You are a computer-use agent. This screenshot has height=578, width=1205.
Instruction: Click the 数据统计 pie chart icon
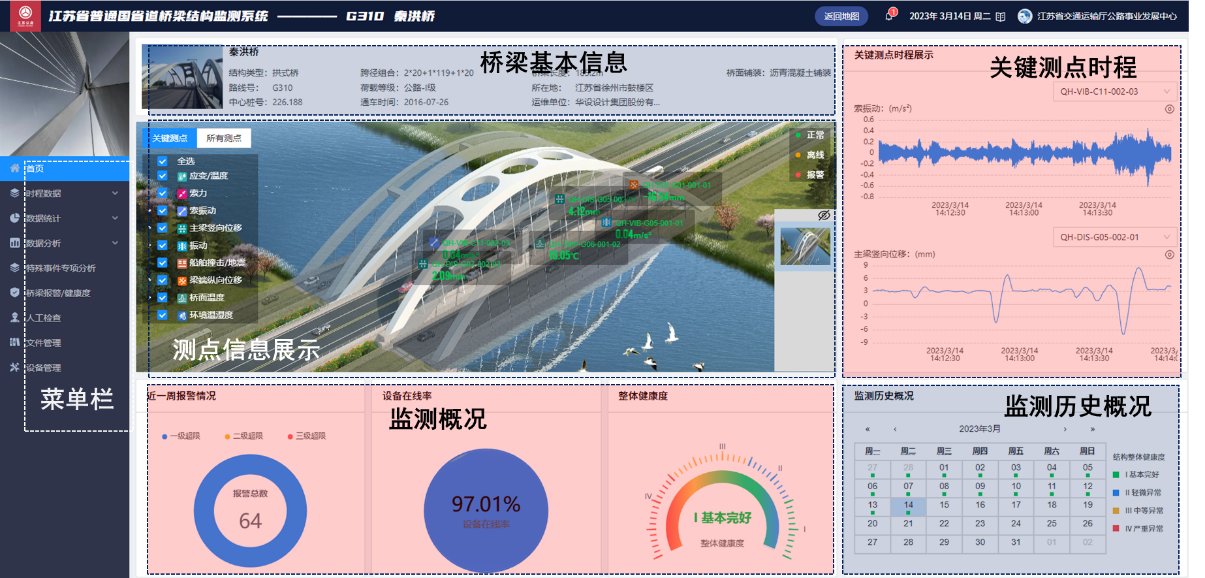pos(14,218)
